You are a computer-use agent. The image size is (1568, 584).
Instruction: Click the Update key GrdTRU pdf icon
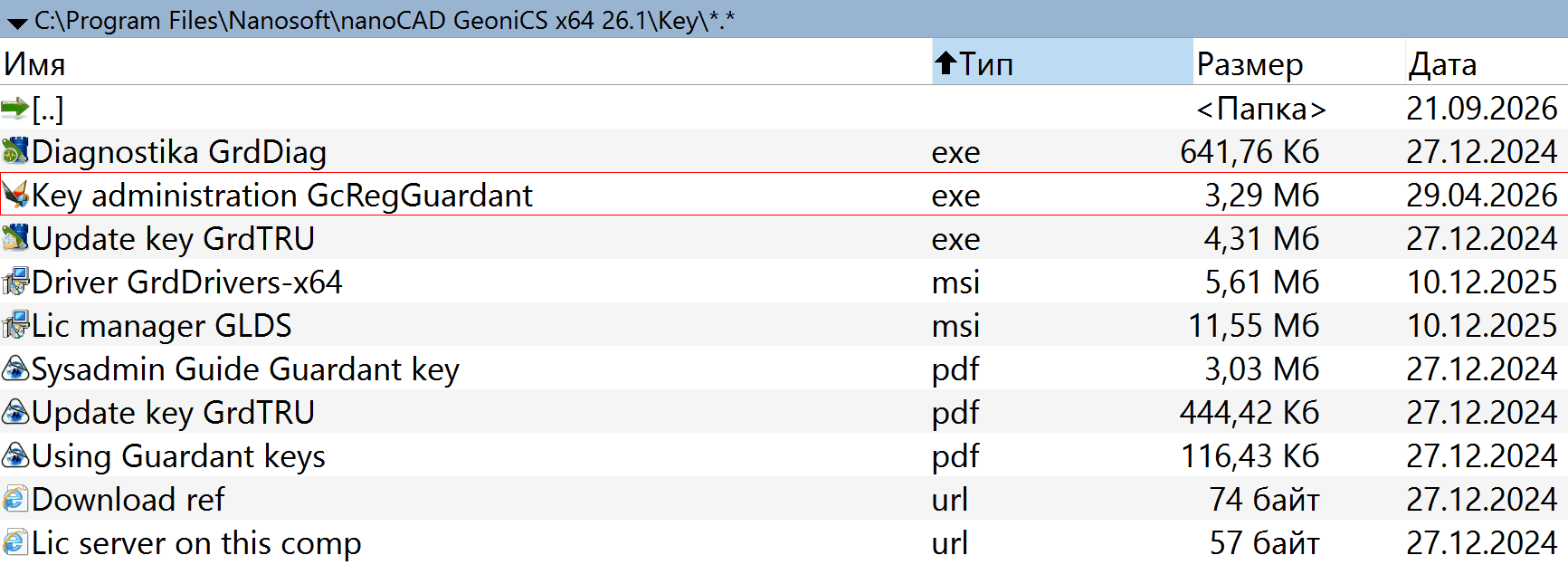tap(15, 412)
